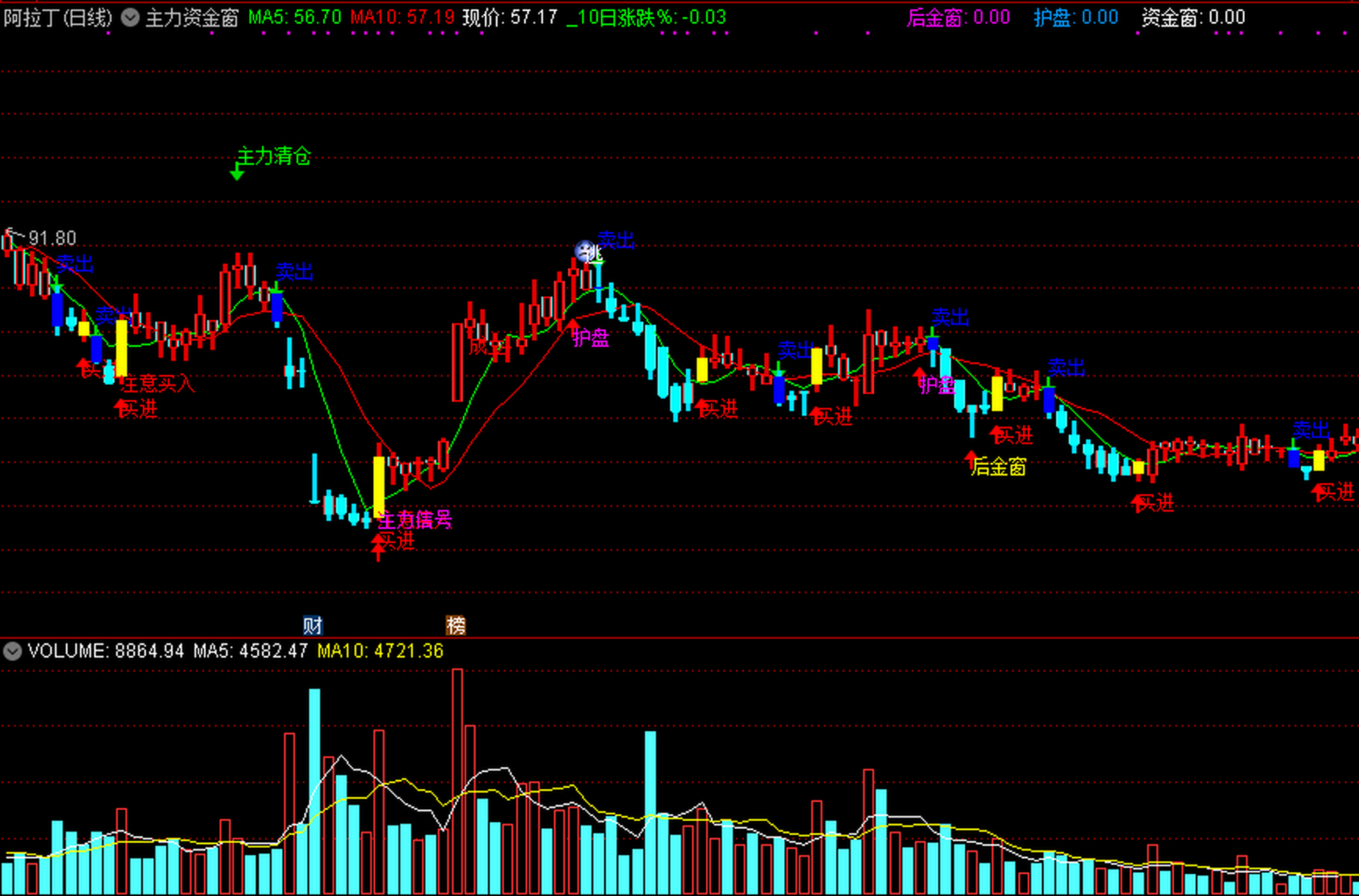Click the MA5: 56.70 legend text
Image resolution: width=1359 pixels, height=896 pixels.
tap(295, 17)
